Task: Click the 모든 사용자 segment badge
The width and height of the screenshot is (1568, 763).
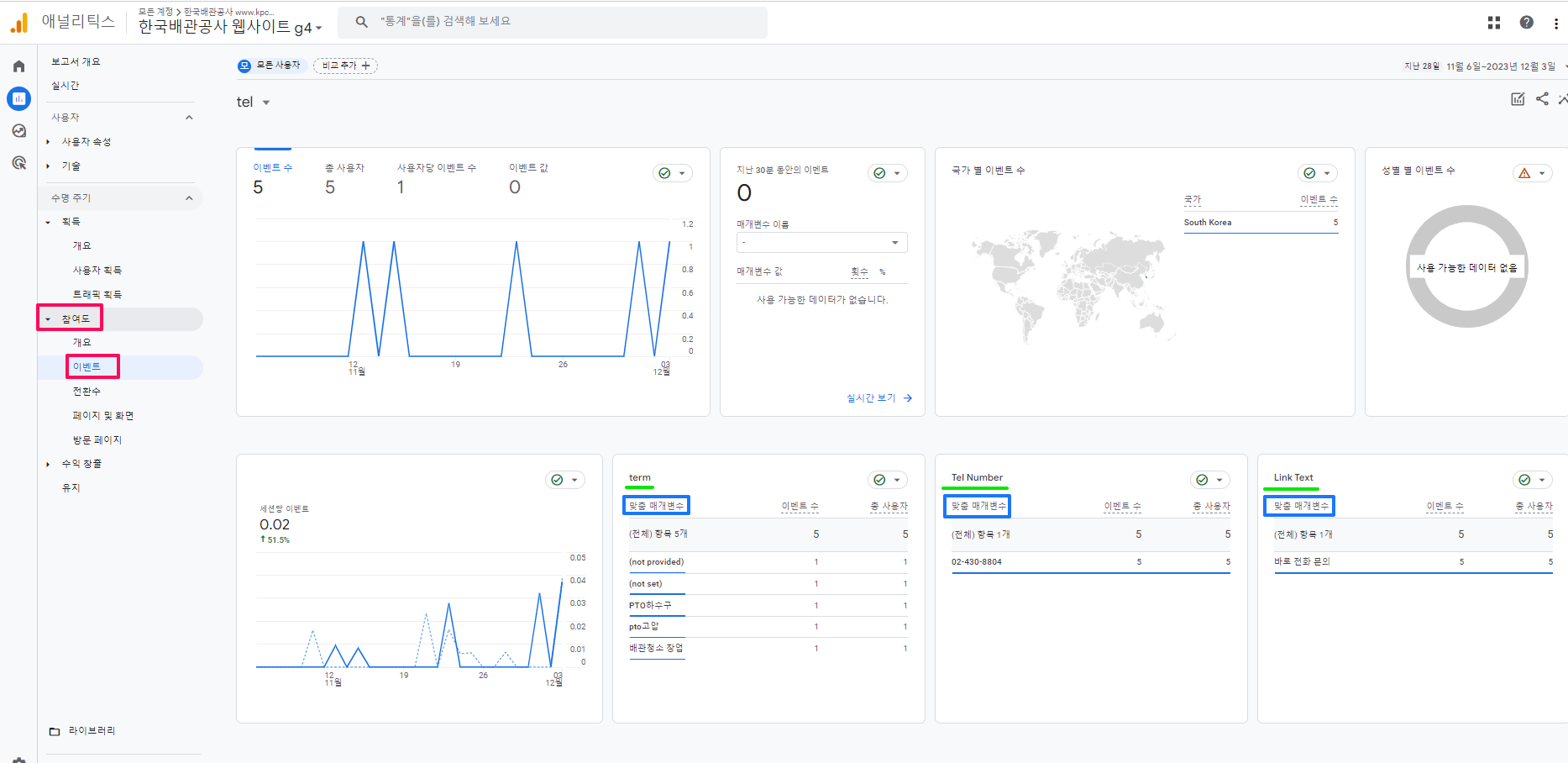Action: tap(270, 66)
